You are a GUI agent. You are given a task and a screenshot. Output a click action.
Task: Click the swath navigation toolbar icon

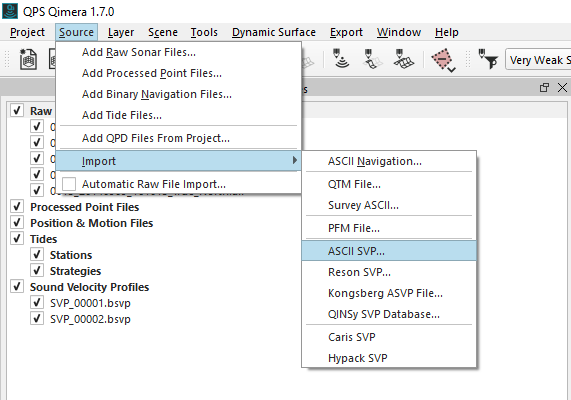point(372,59)
